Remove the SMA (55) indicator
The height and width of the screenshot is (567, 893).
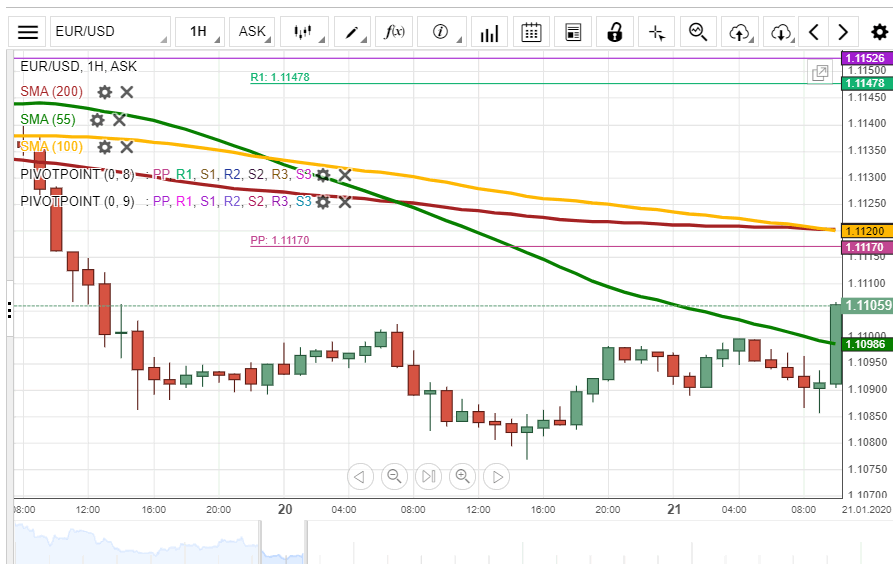pos(119,120)
